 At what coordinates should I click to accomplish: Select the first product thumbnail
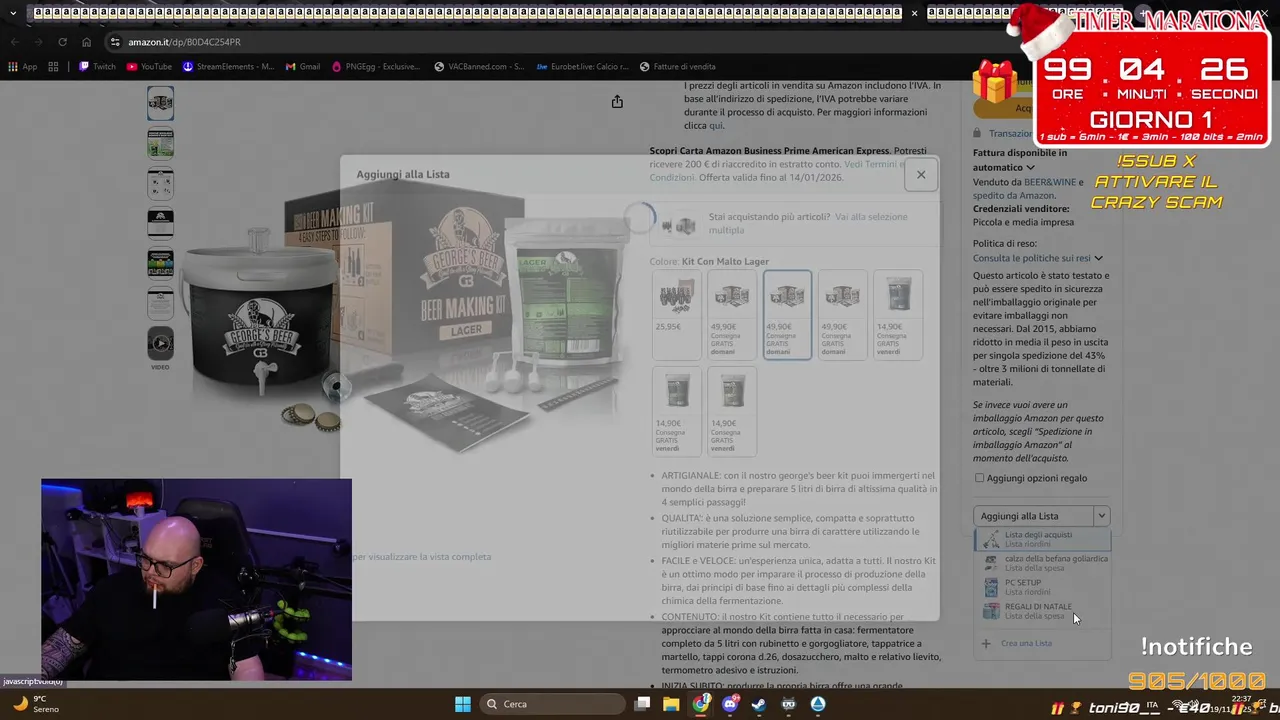click(x=160, y=103)
